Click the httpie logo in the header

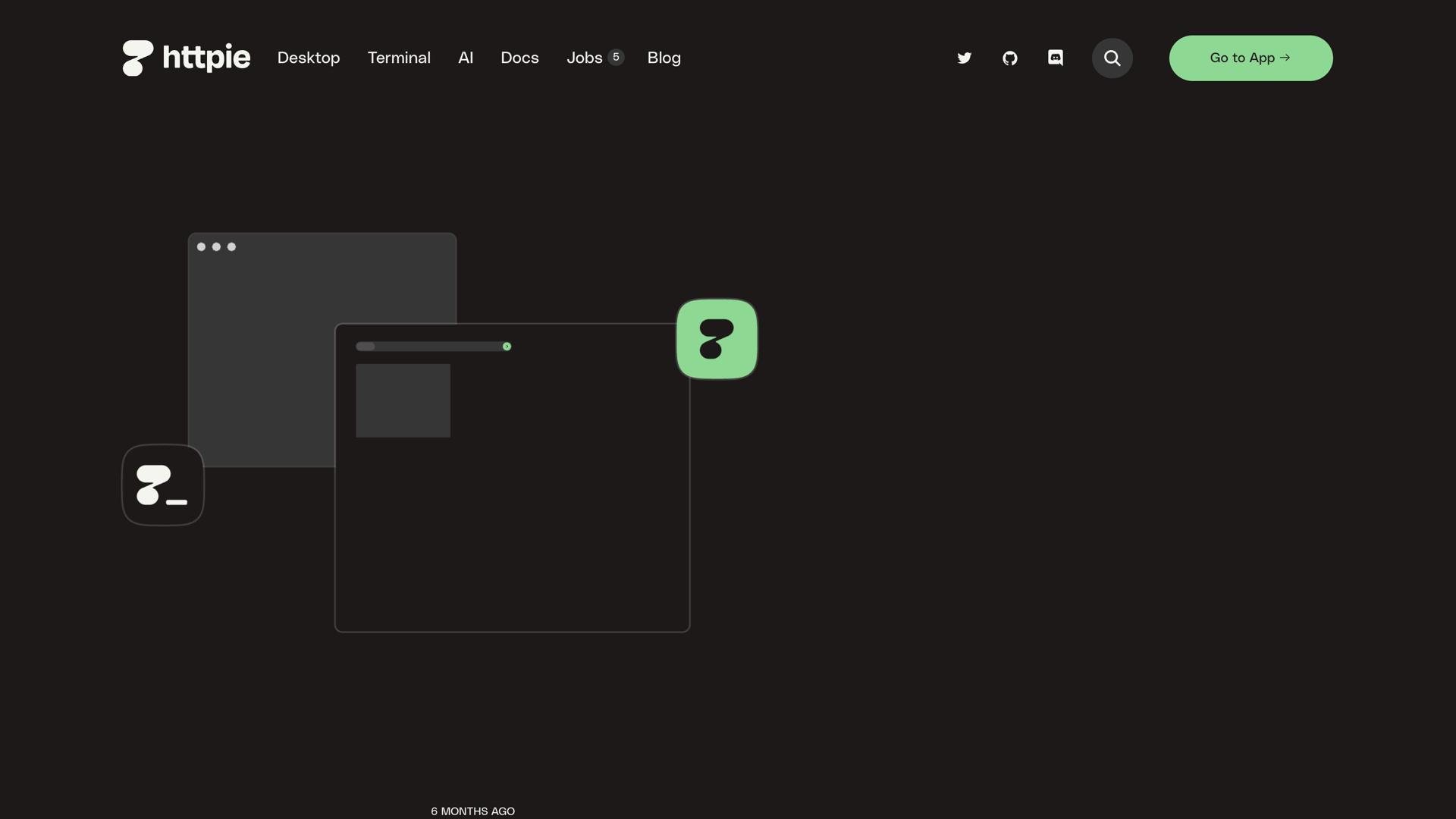point(186,58)
